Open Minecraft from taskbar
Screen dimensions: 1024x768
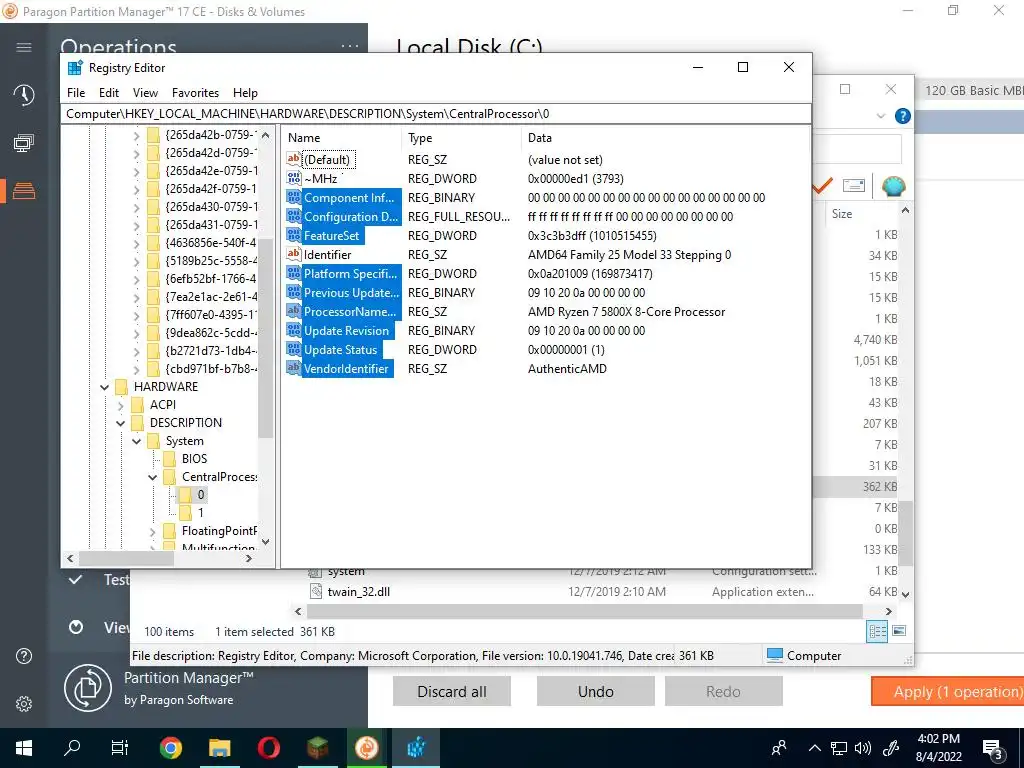tap(318, 748)
